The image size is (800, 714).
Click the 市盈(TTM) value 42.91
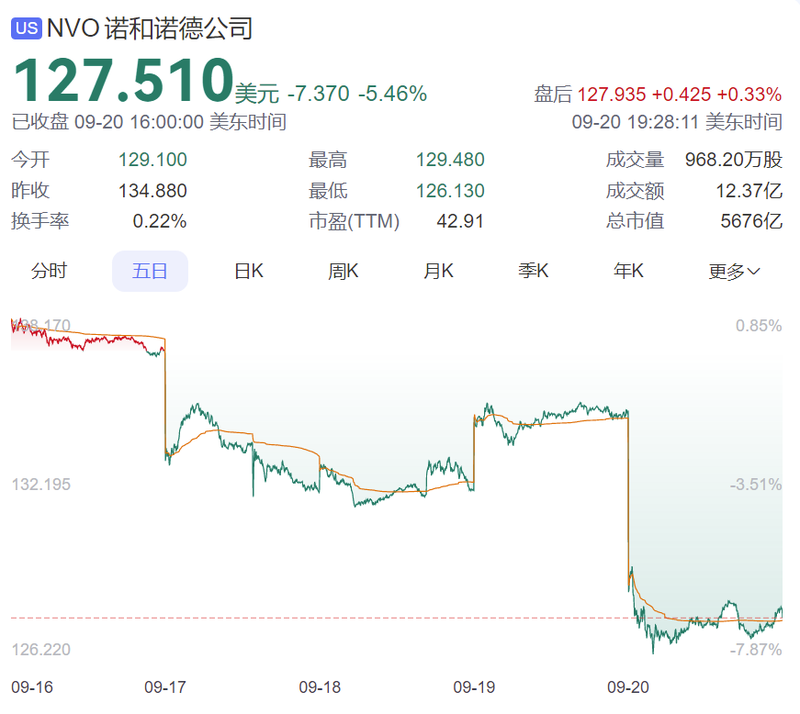(461, 222)
